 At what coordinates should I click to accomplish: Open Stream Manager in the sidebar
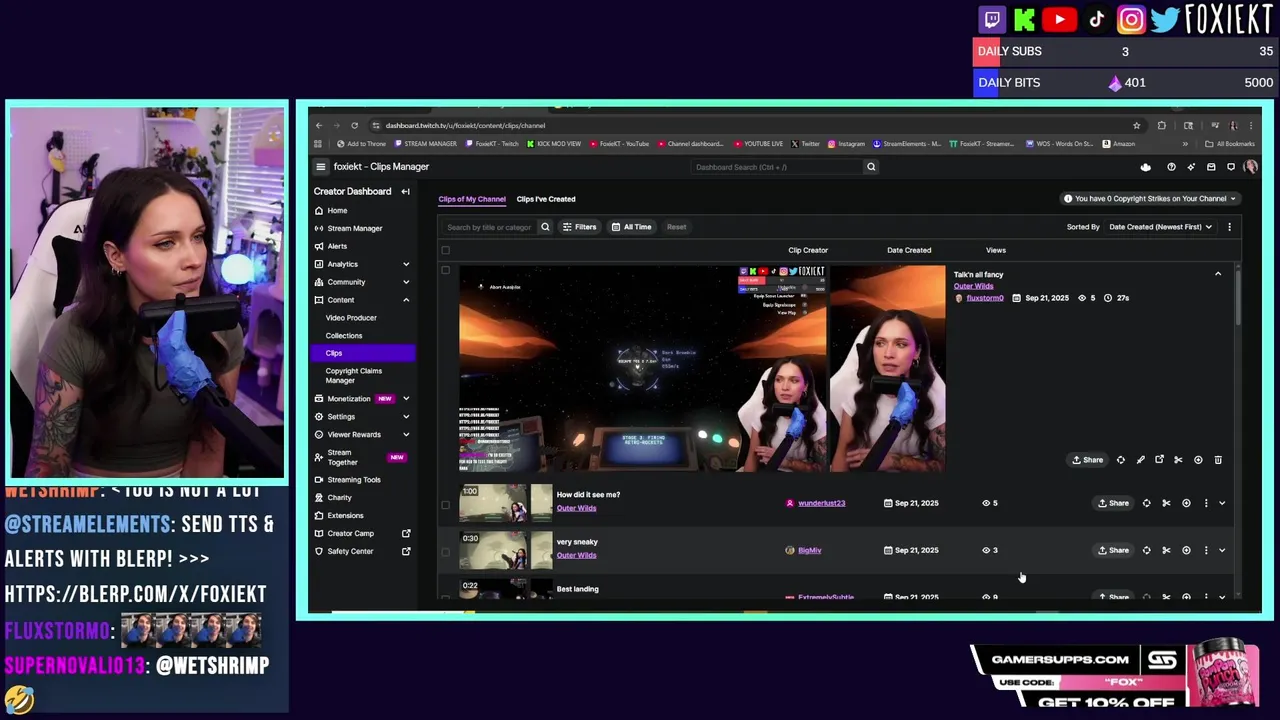355,228
